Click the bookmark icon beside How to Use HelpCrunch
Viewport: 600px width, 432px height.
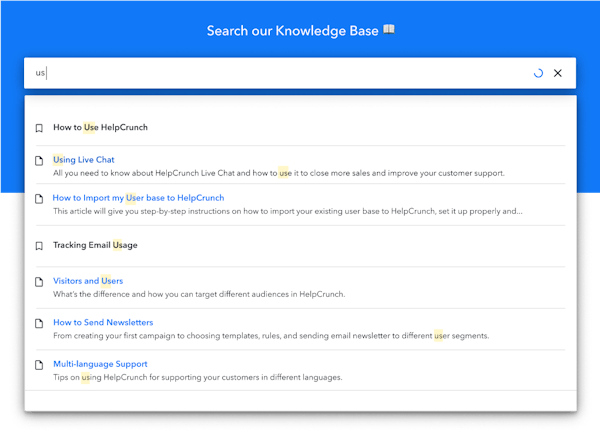coord(39,128)
